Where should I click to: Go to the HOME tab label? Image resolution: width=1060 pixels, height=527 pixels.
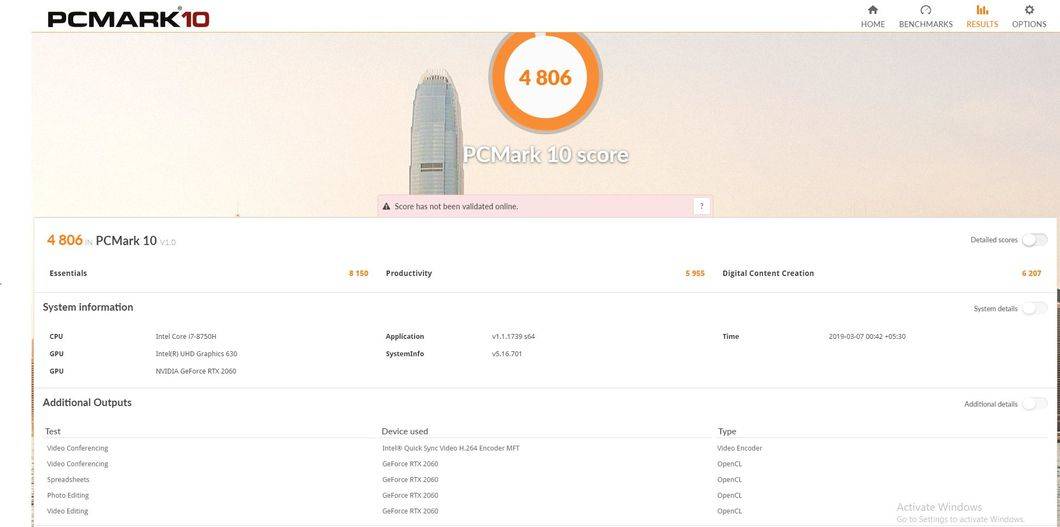pyautogui.click(x=873, y=24)
